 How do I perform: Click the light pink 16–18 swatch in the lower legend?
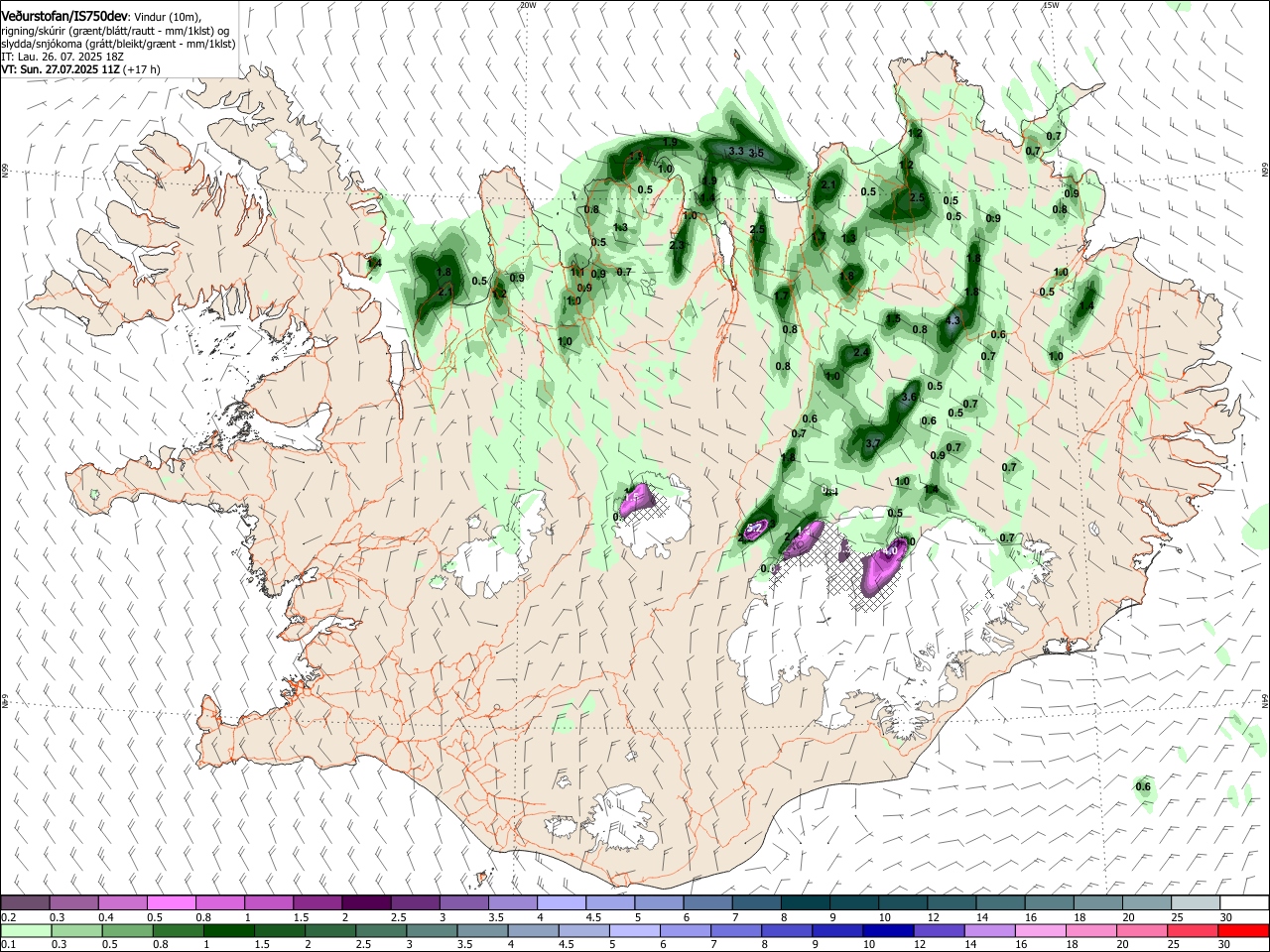click(x=1040, y=930)
